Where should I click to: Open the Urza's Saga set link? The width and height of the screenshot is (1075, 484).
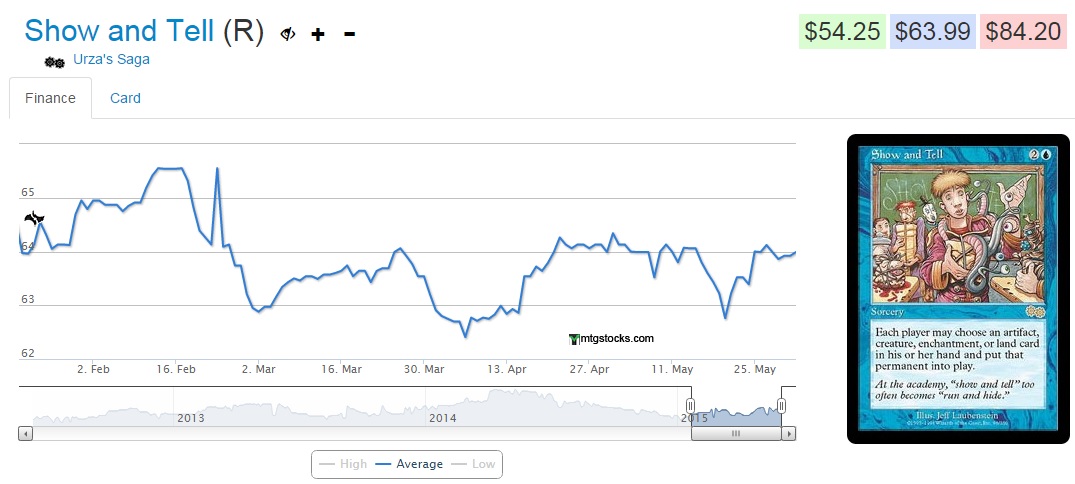(111, 59)
